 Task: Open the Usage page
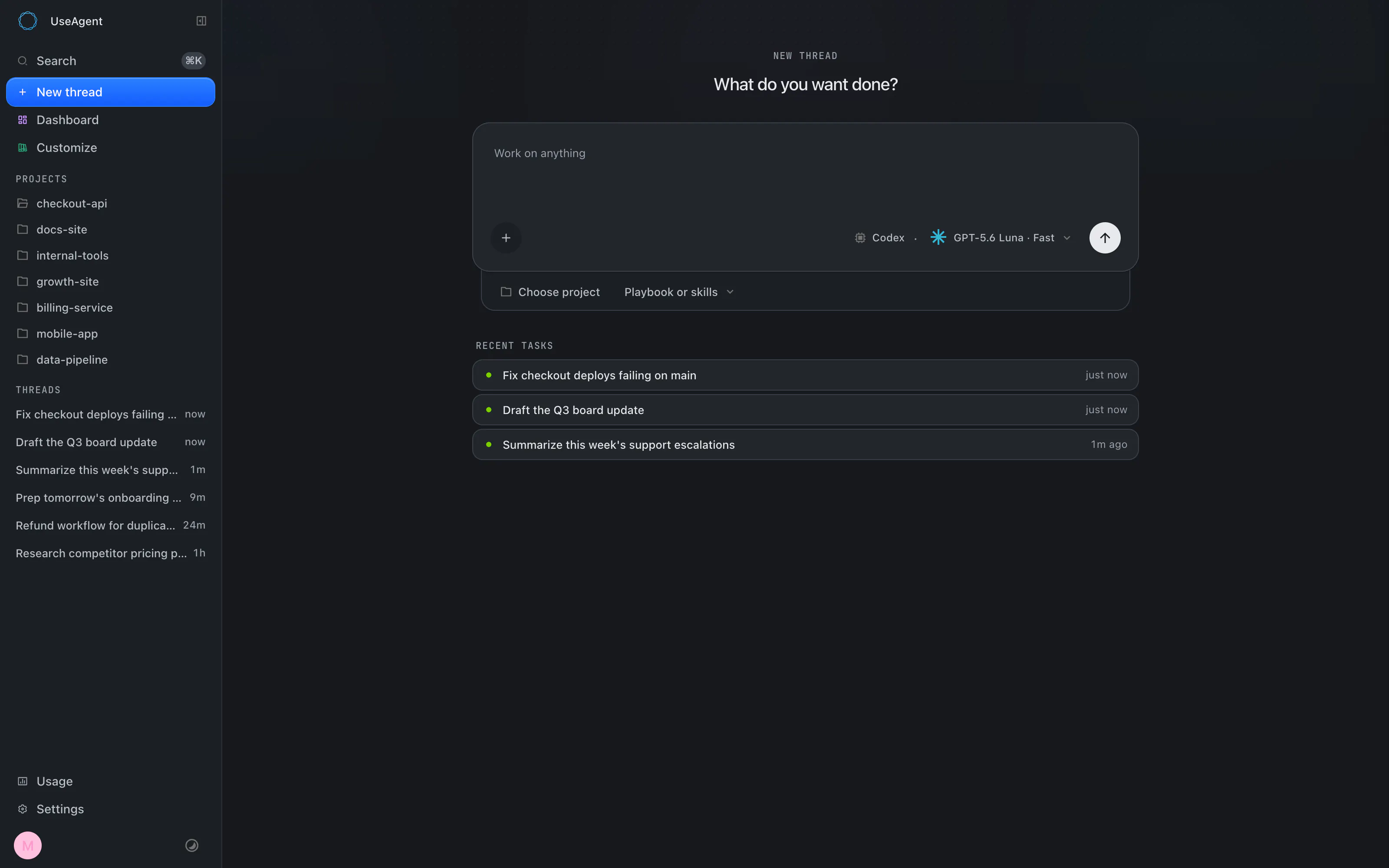tap(110, 781)
